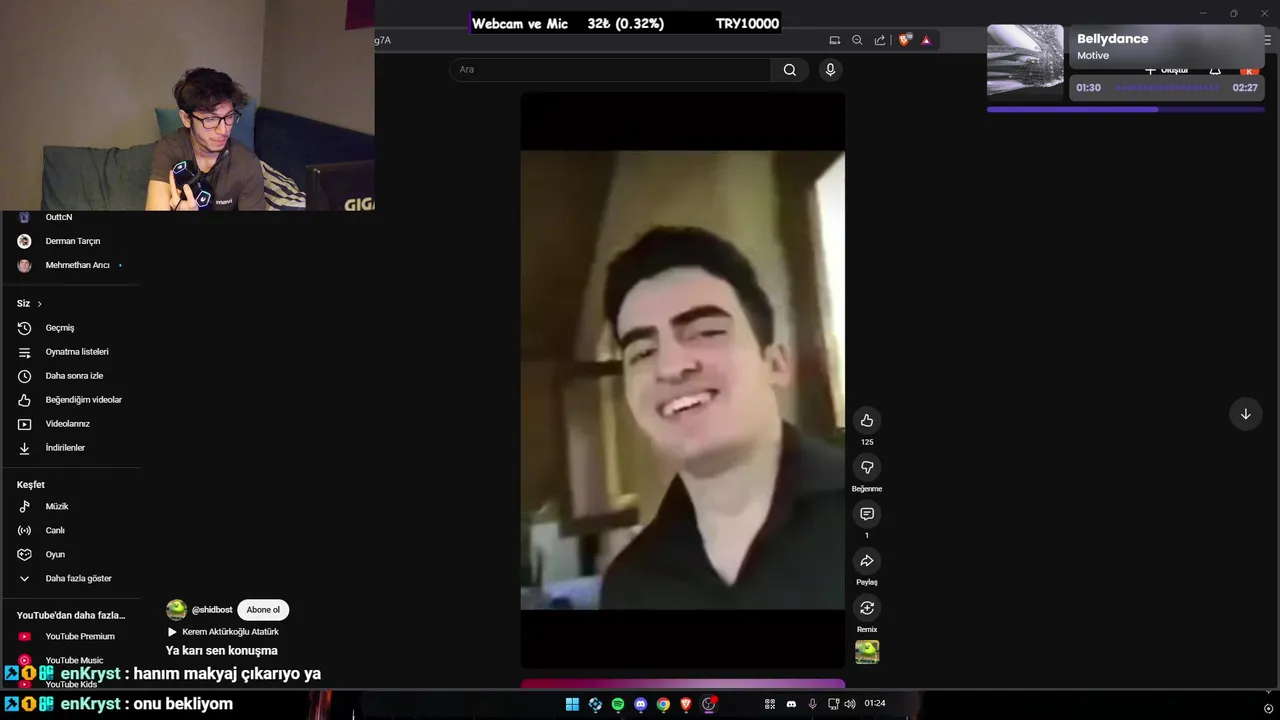Open Google Chrome from taskbar
Viewport: 1280px width, 720px height.
coord(663,704)
